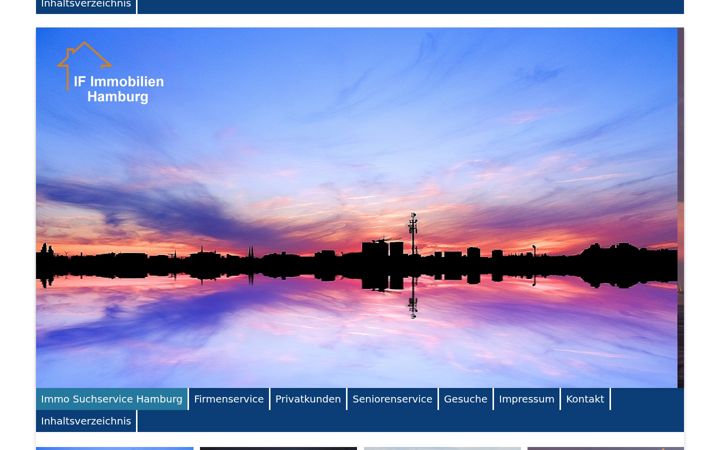Open the Hamburg skyline sunset banner image
Viewport: 720px width, 450px height.
(x=356, y=208)
